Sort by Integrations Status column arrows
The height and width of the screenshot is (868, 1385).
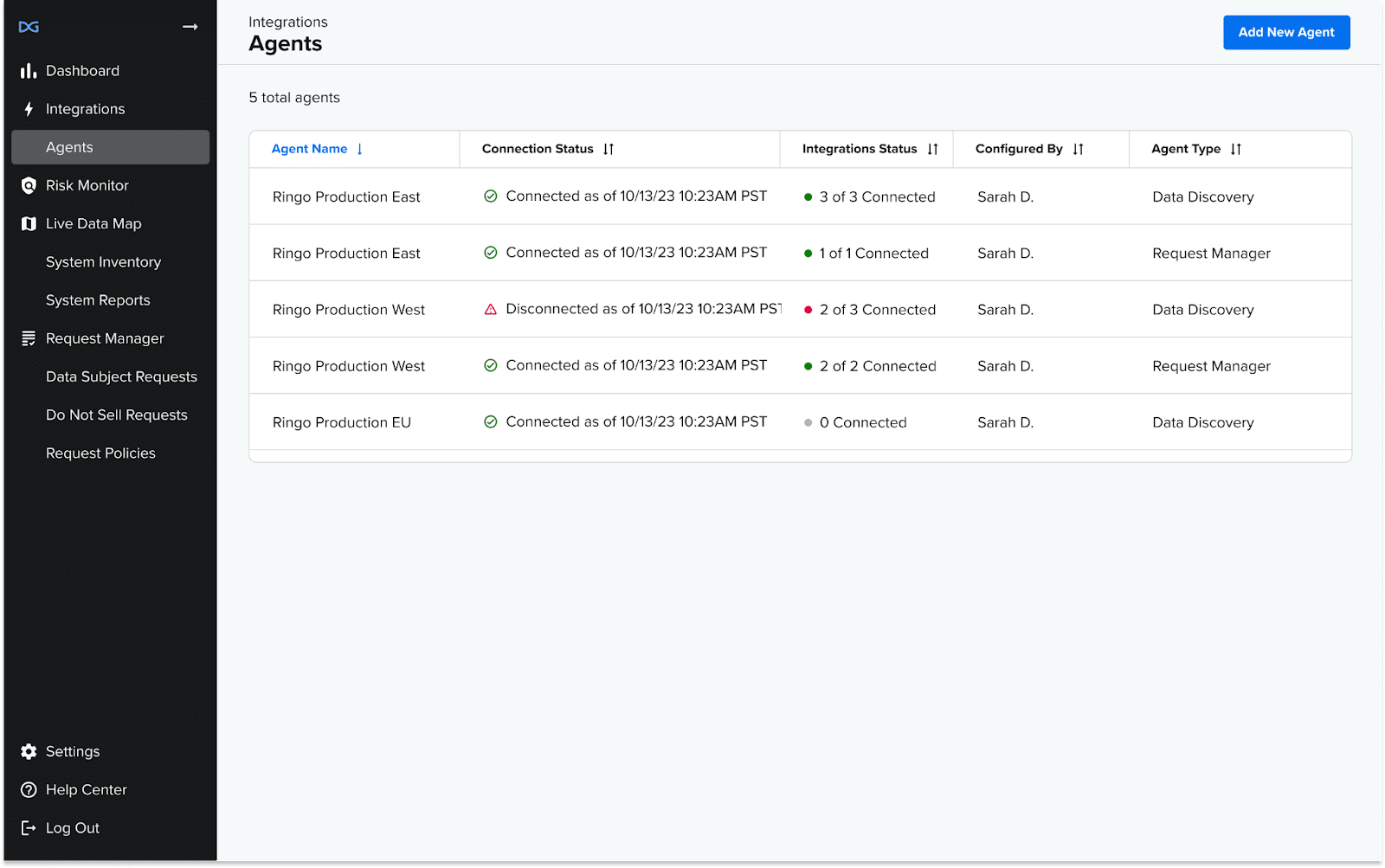[932, 149]
